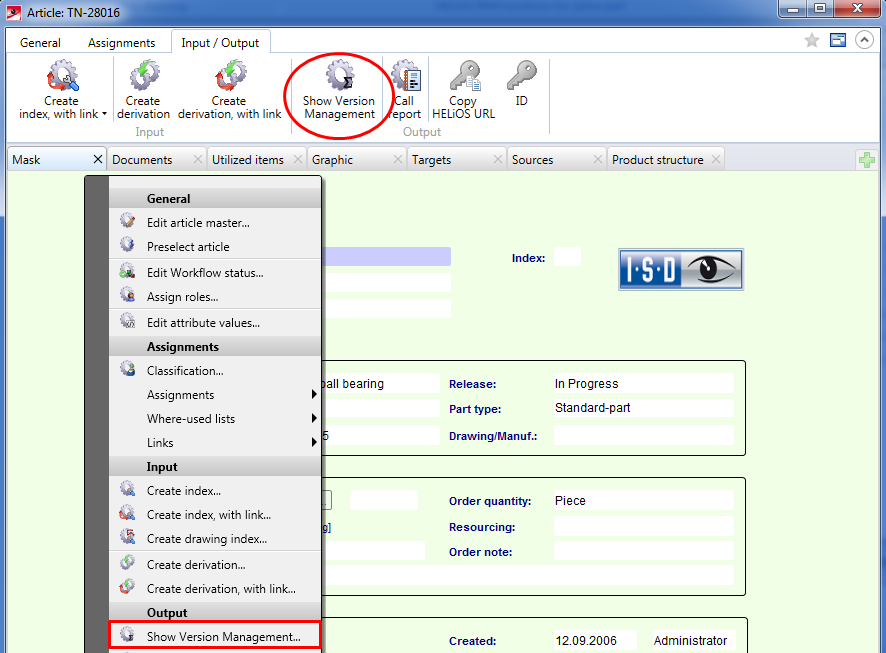The image size is (886, 653).
Task: Switch to the Assignments ribbon tab
Action: [x=121, y=43]
